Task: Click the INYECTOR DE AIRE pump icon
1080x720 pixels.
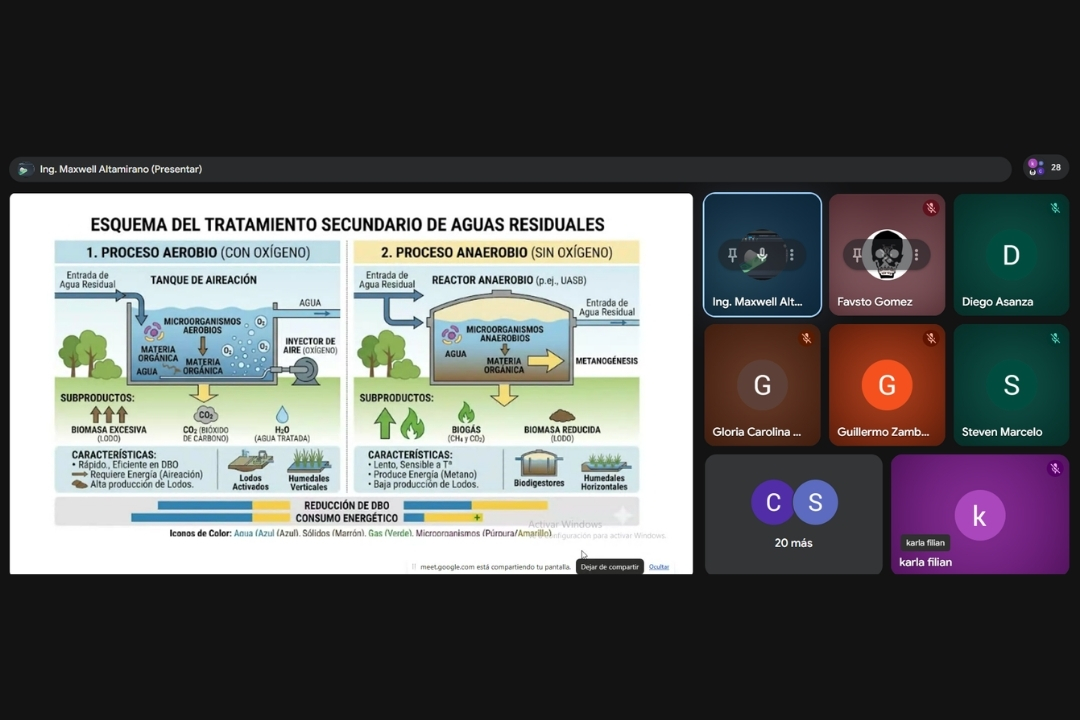Action: (300, 372)
